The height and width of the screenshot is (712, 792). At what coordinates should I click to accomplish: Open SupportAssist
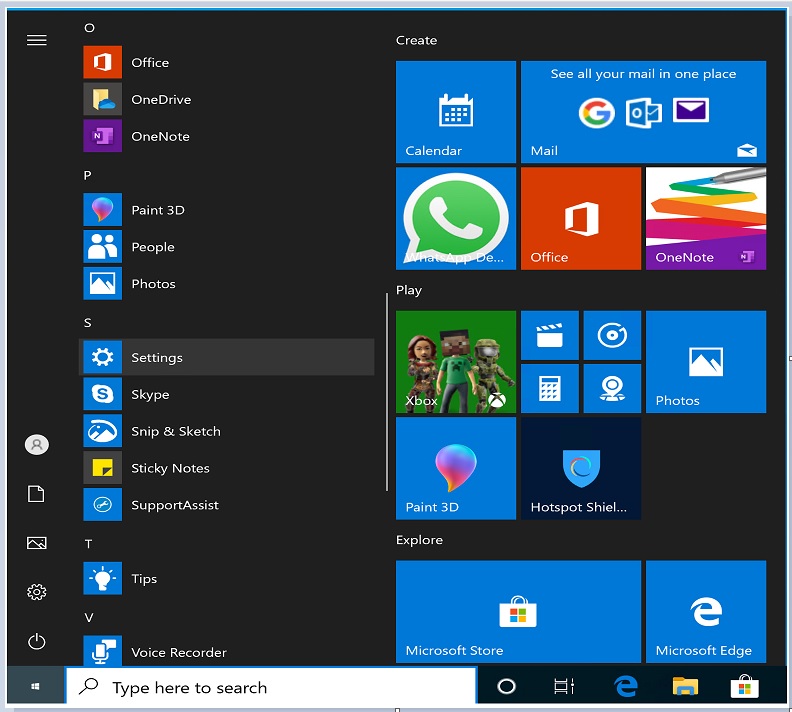click(226, 505)
